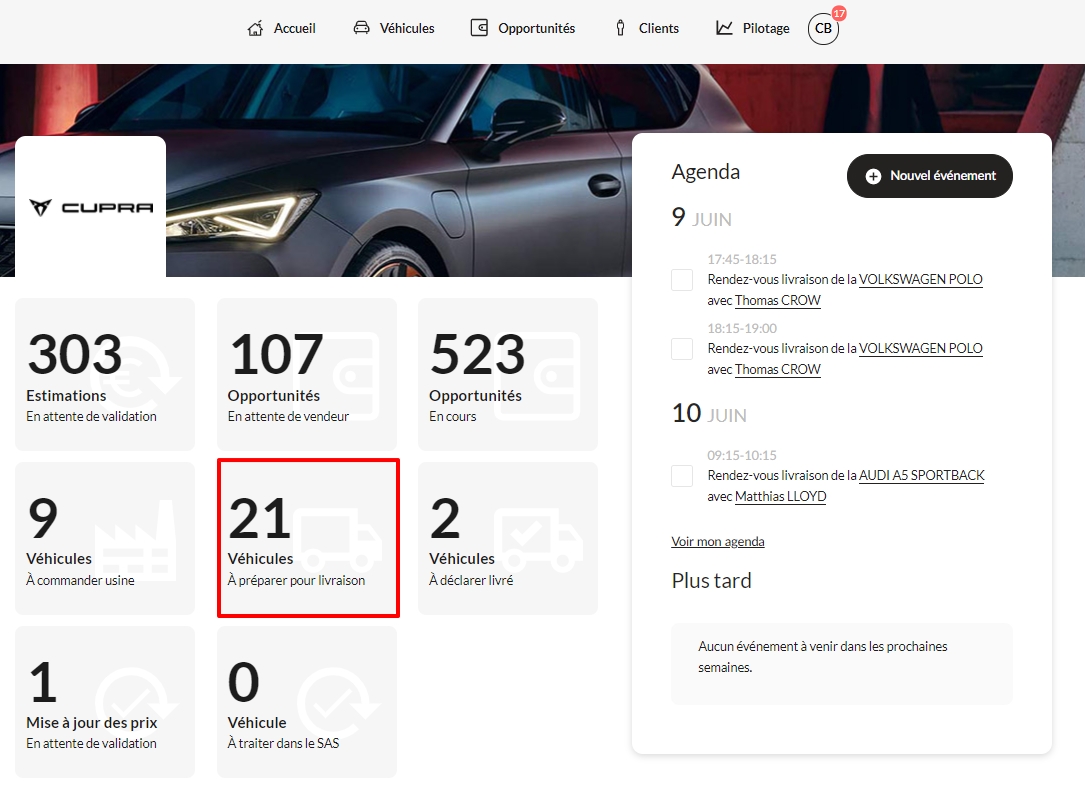Open the CB user avatar
Viewport: 1085px width, 802px height.
823,29
